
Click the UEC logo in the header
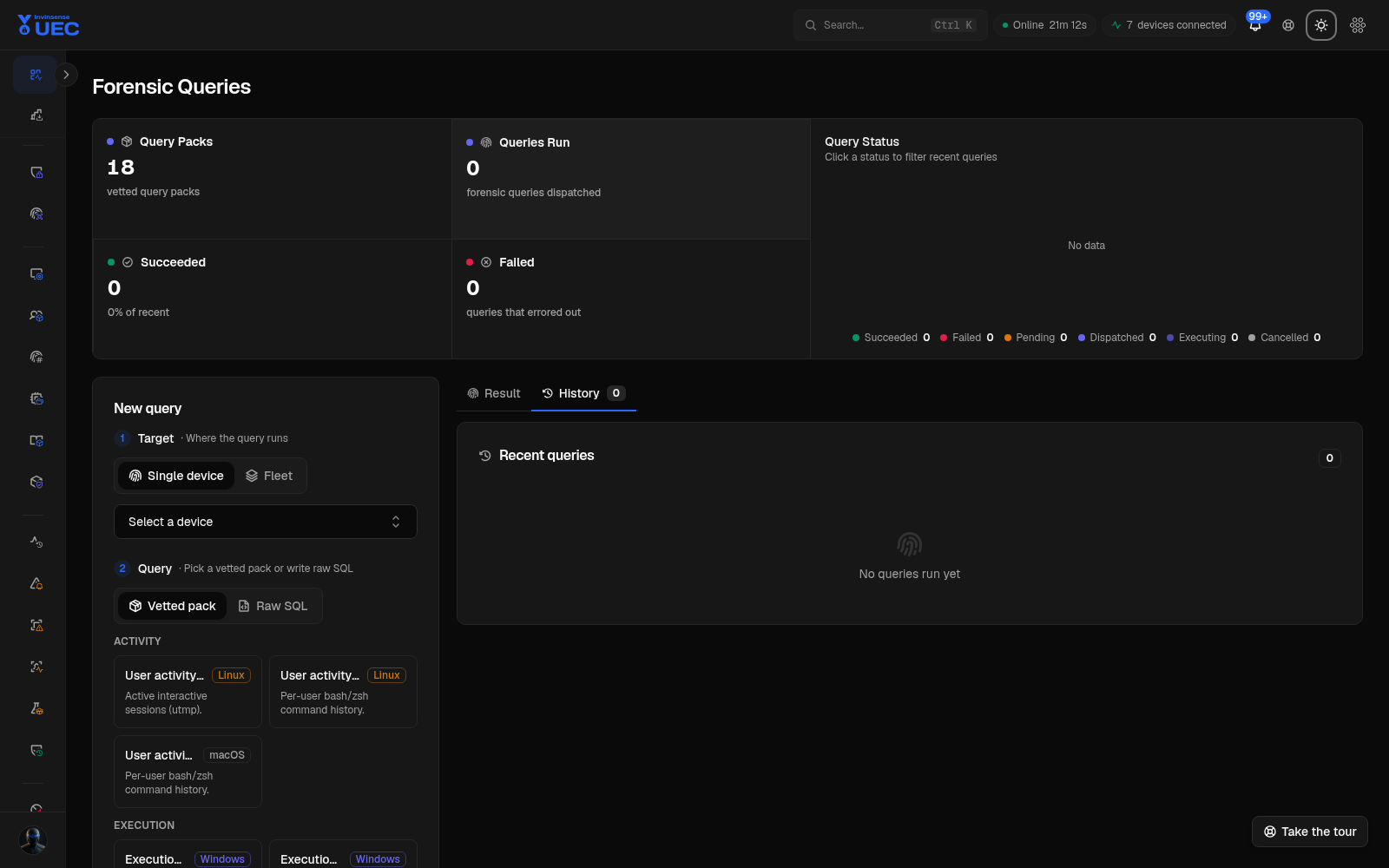pos(49,25)
